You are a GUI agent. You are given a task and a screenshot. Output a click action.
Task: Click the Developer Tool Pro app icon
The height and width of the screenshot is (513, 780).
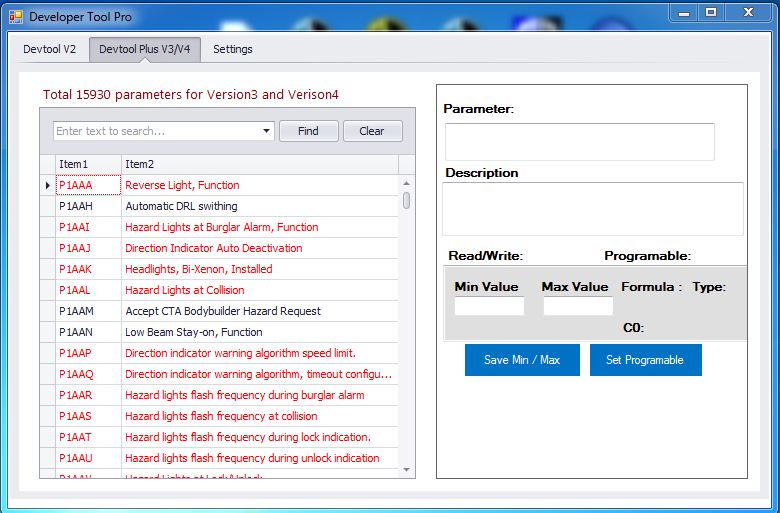point(16,17)
